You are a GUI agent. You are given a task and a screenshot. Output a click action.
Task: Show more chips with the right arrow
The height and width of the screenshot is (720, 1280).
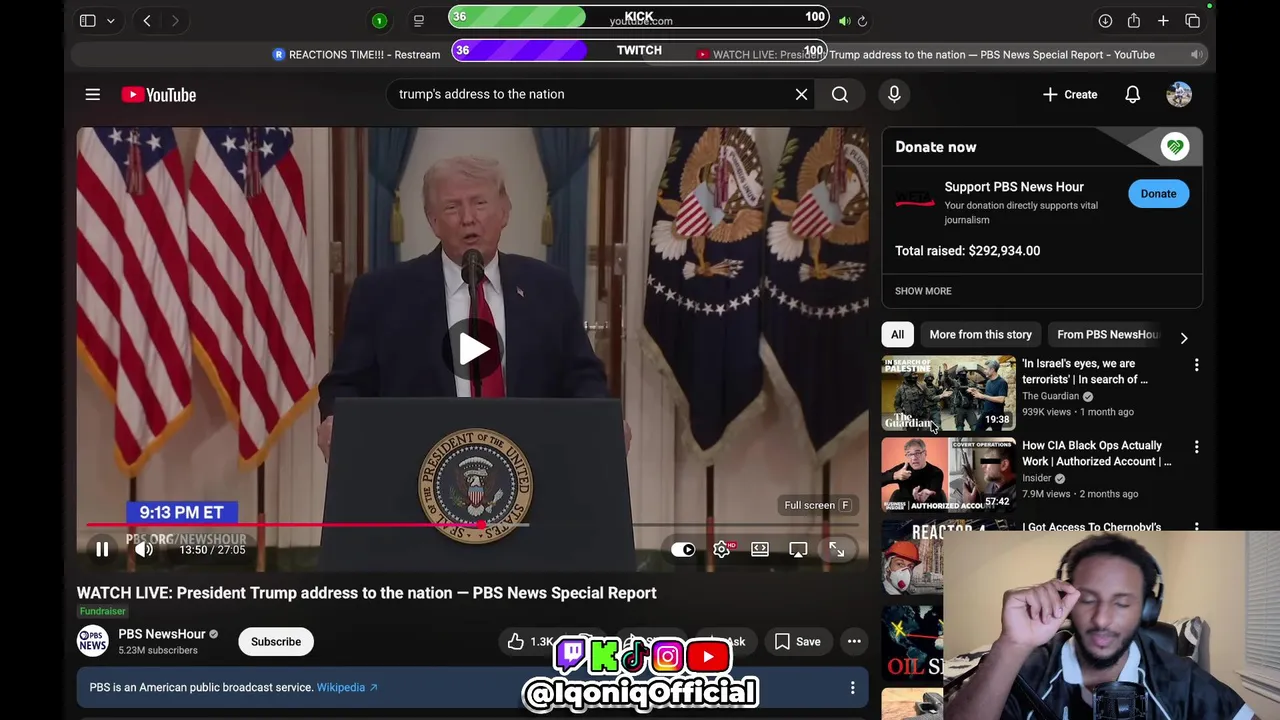[1184, 338]
